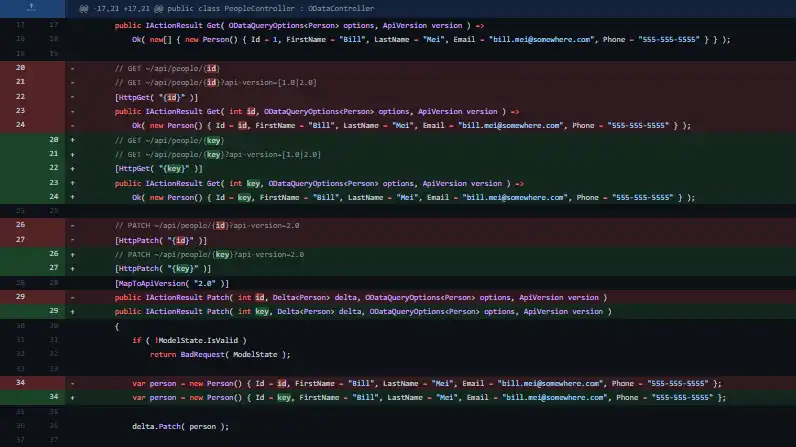Viewport: 796px width, 447px height.
Task: Click removed comment '// GET ~/api/people/{id}' on line 20
Action: [x=167, y=68]
